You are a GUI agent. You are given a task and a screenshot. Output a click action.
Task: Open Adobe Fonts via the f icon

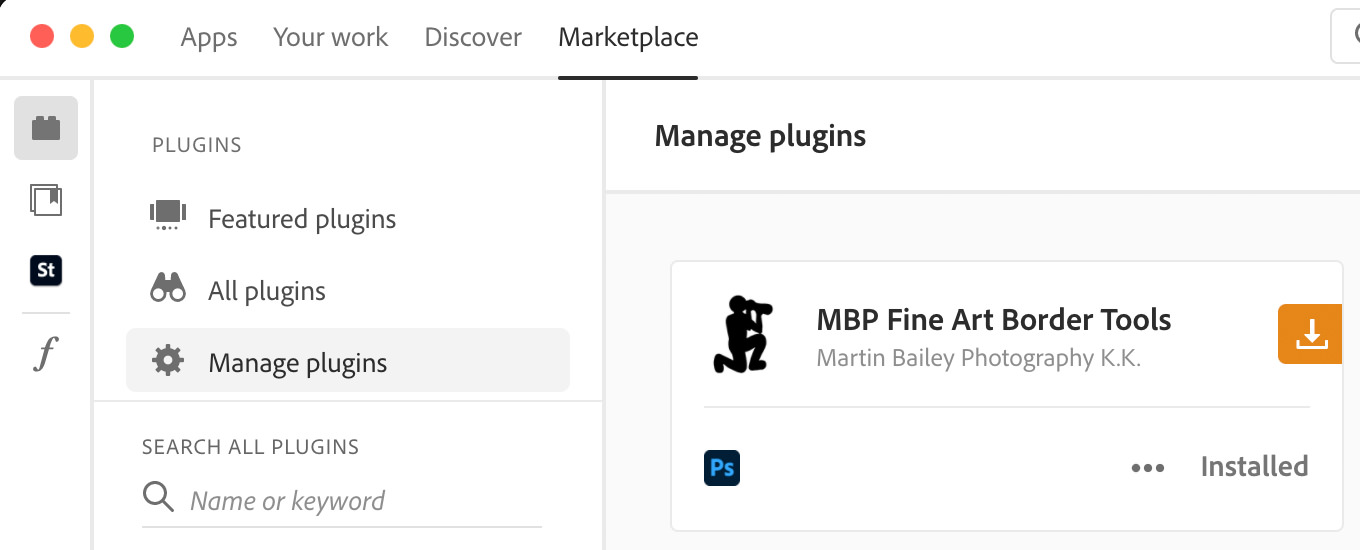pos(46,353)
